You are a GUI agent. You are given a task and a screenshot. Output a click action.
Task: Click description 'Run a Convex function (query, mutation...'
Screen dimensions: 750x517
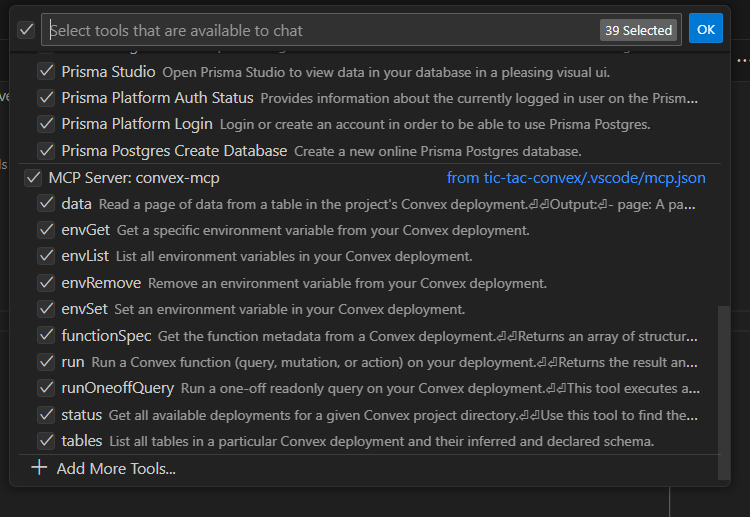coord(394,363)
